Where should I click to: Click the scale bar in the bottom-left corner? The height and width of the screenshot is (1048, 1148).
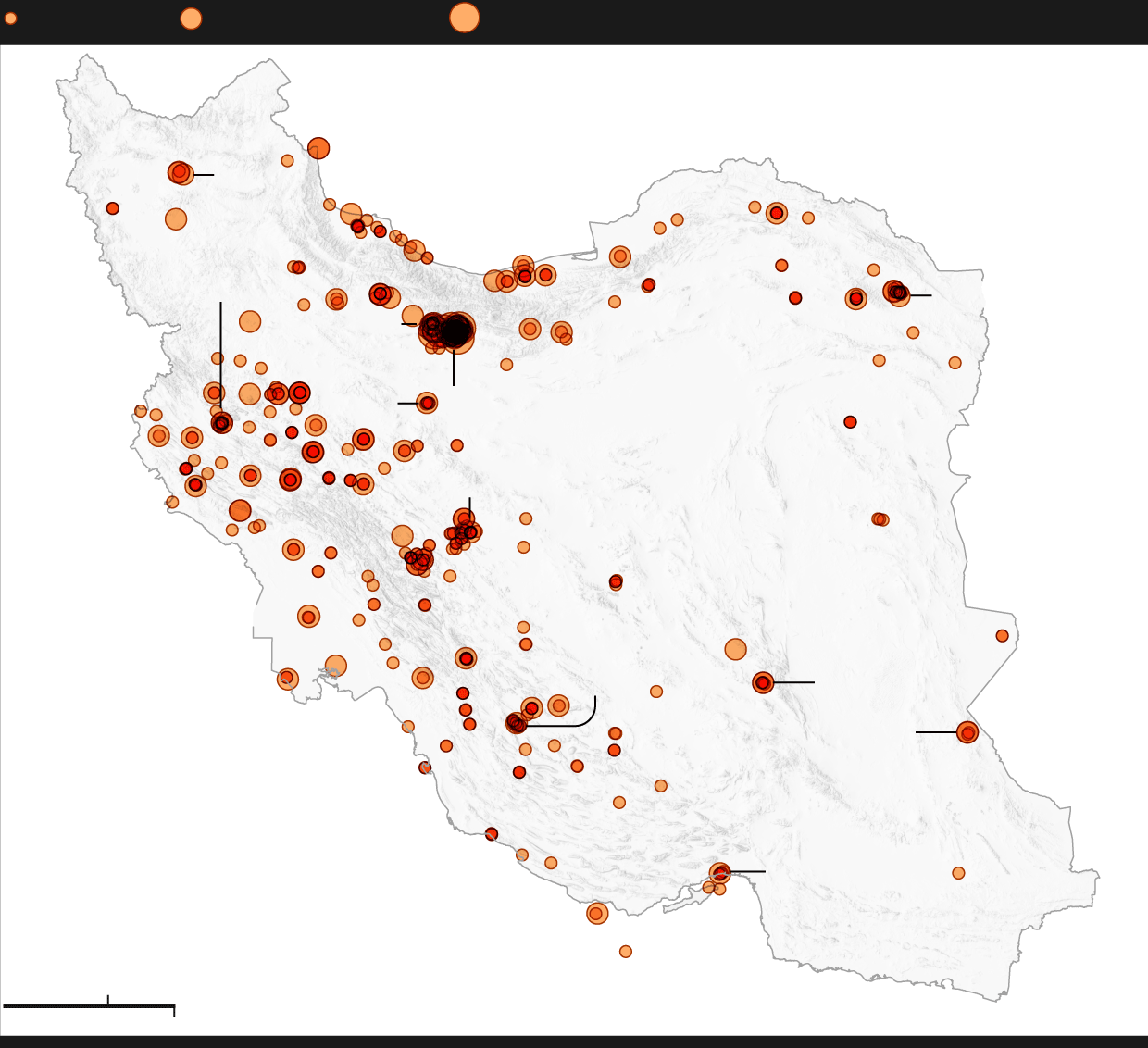coord(89,1005)
